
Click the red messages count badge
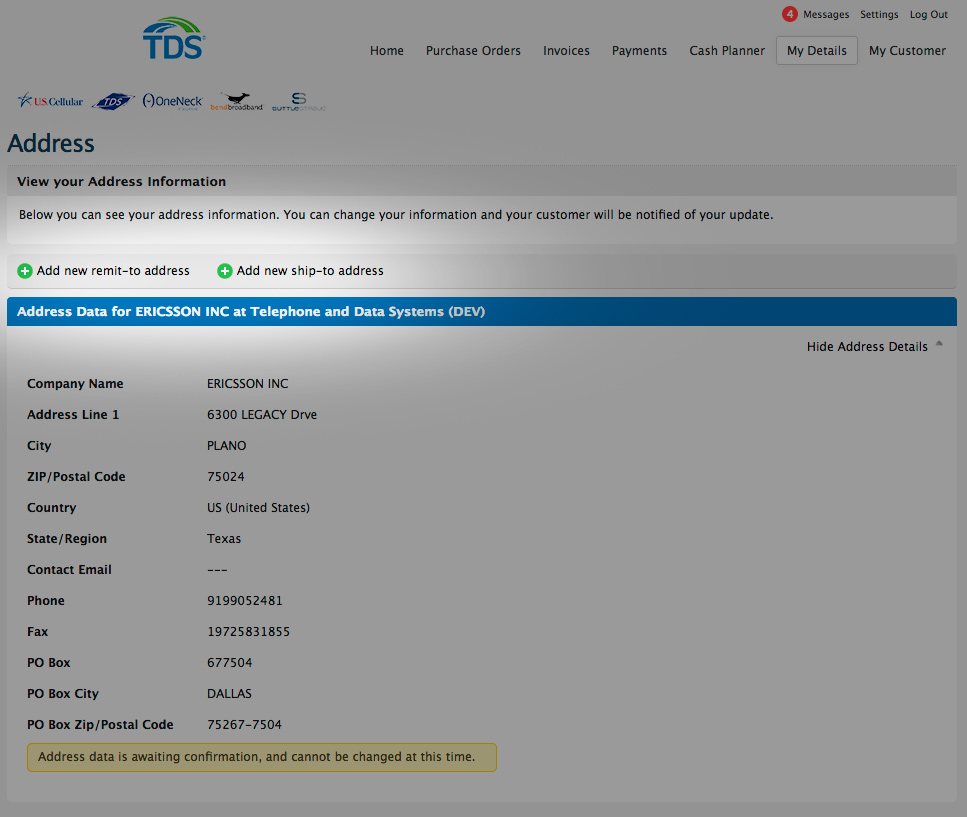(x=789, y=14)
